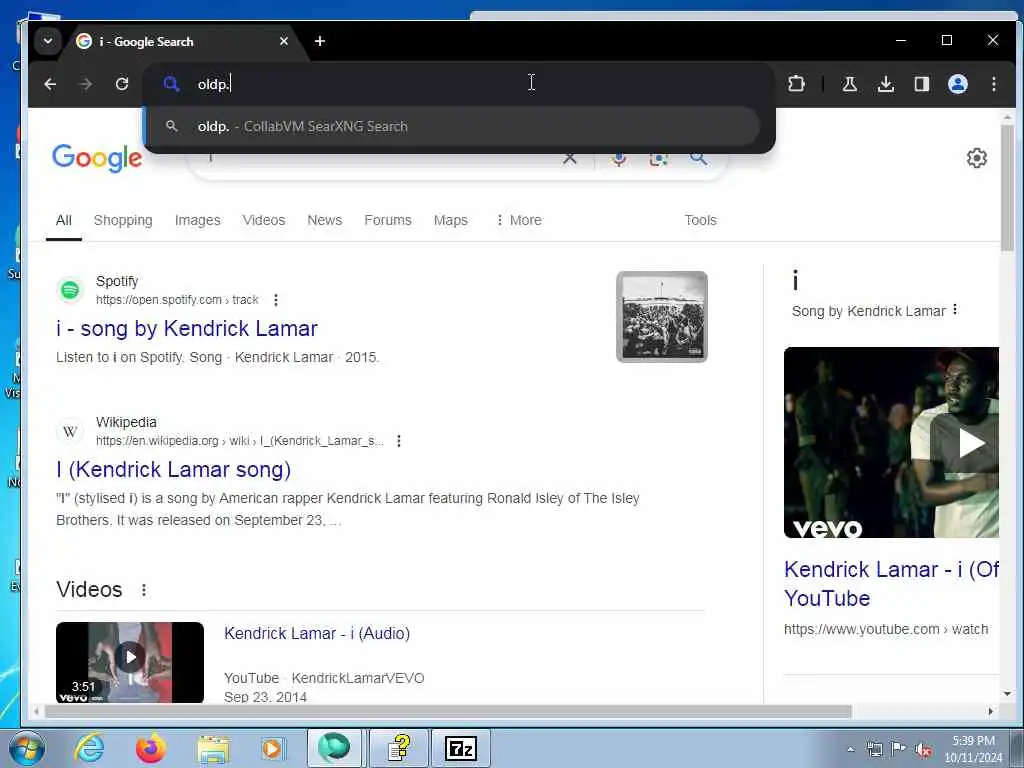Open 'Kendrick Lamar - i (Of' YouTube link
This screenshot has width=1024, height=768.
[891, 584]
